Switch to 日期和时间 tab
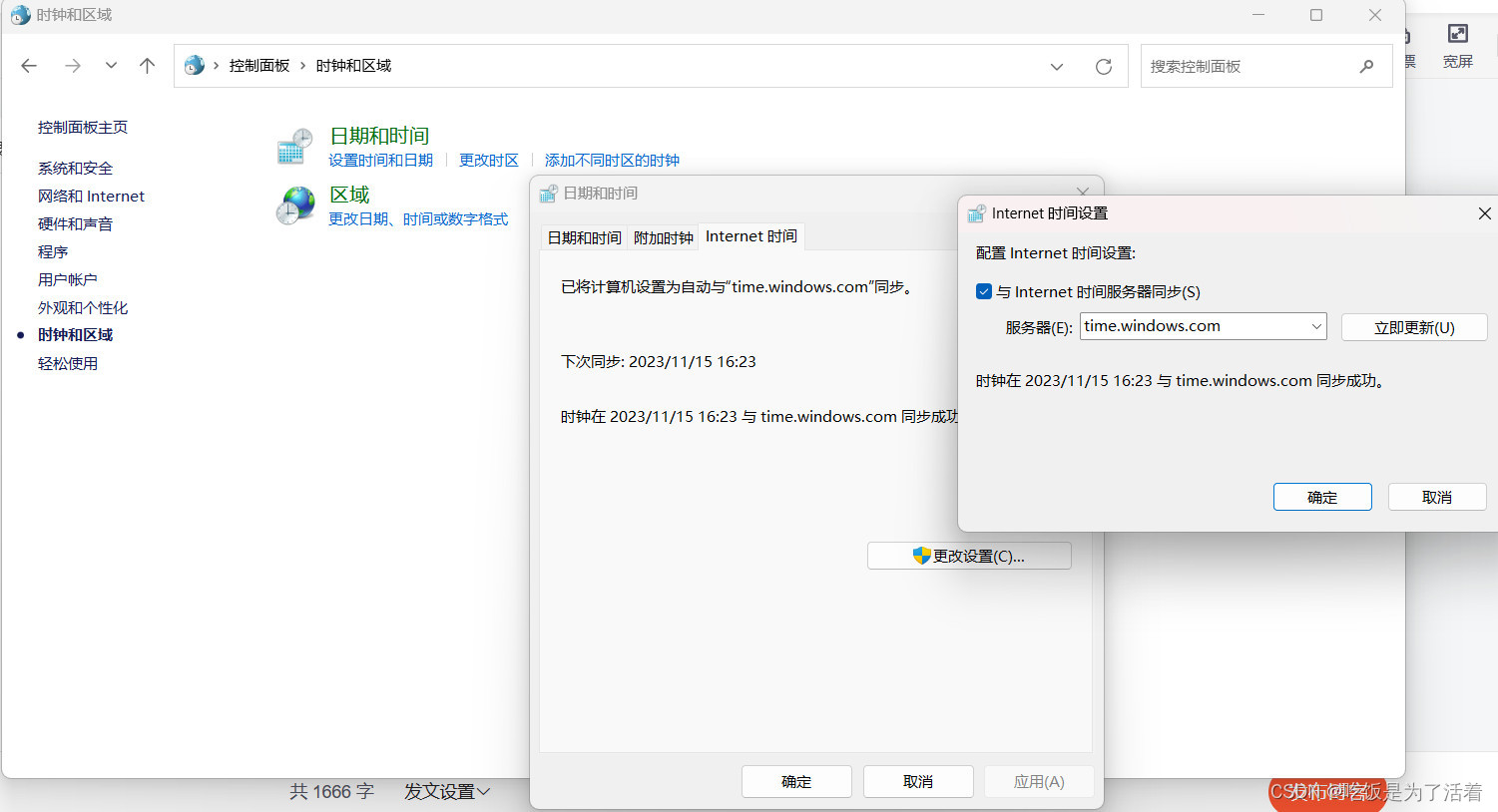The height and width of the screenshot is (812, 1498). (584, 237)
